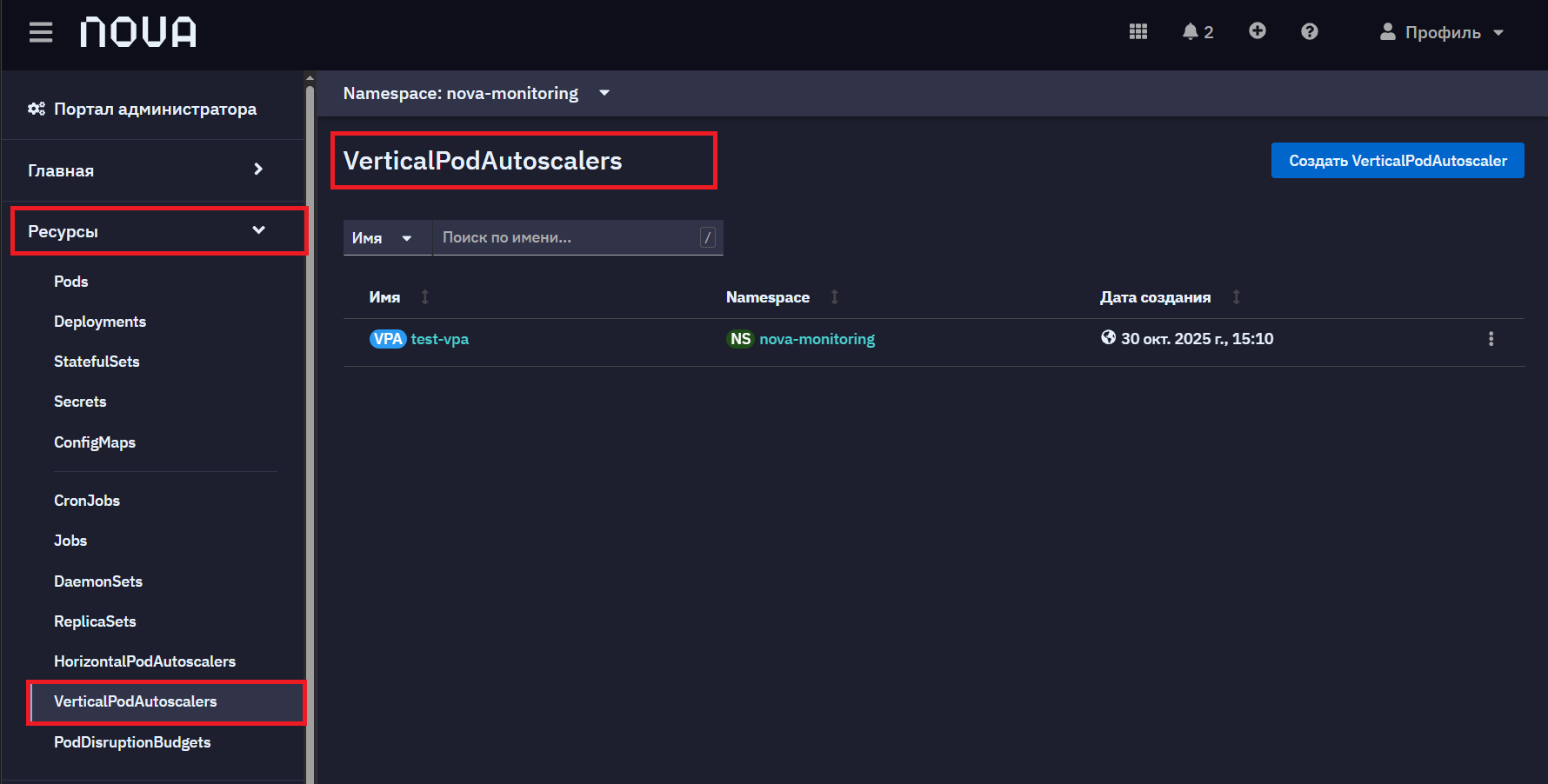Viewport: 1548px width, 784px height.
Task: Expand the Главная section
Action: (x=145, y=170)
